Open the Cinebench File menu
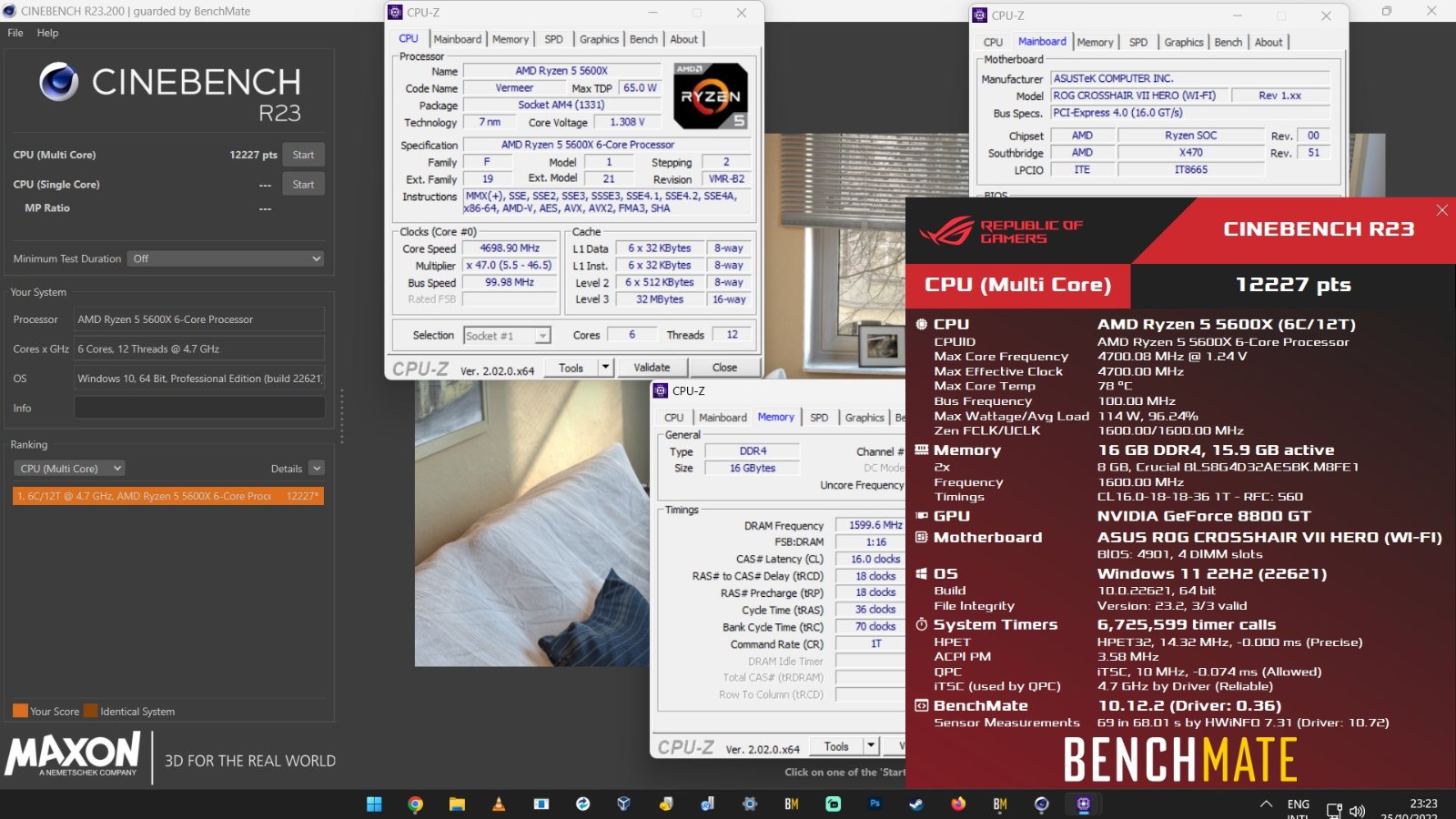This screenshot has height=819, width=1456. 15,33
